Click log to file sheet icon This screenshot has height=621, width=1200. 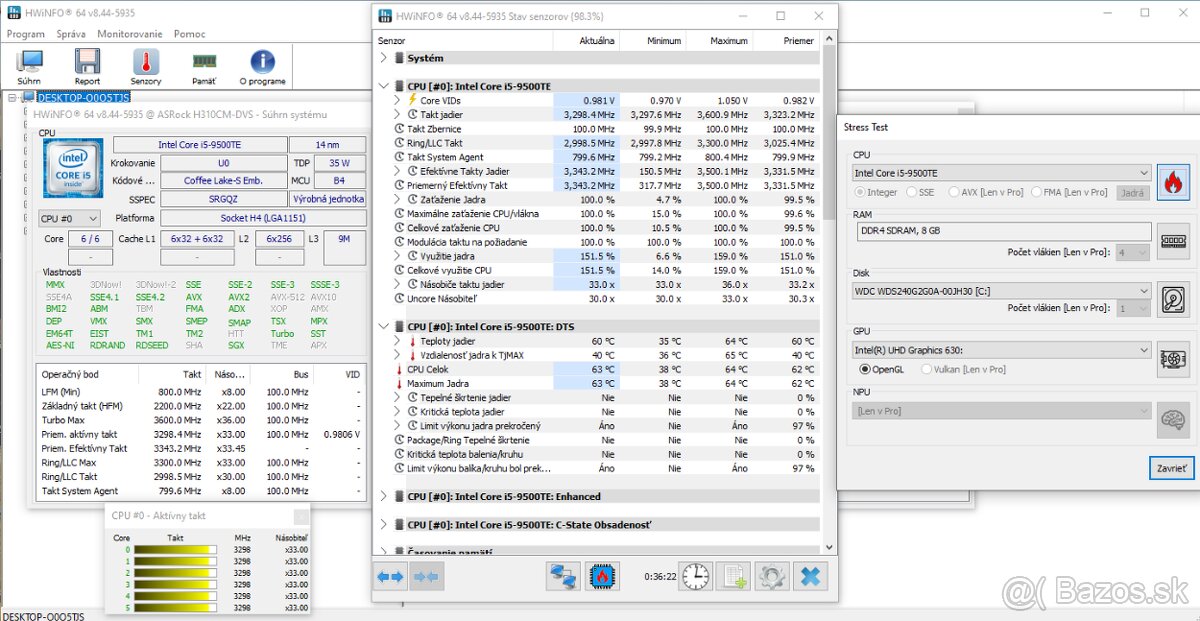click(733, 576)
